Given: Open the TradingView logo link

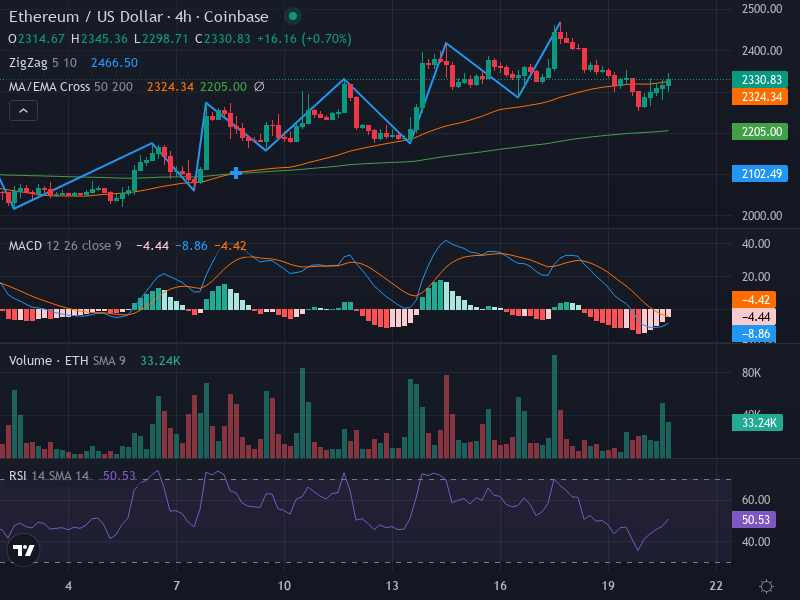Looking at the screenshot, I should coord(23,551).
